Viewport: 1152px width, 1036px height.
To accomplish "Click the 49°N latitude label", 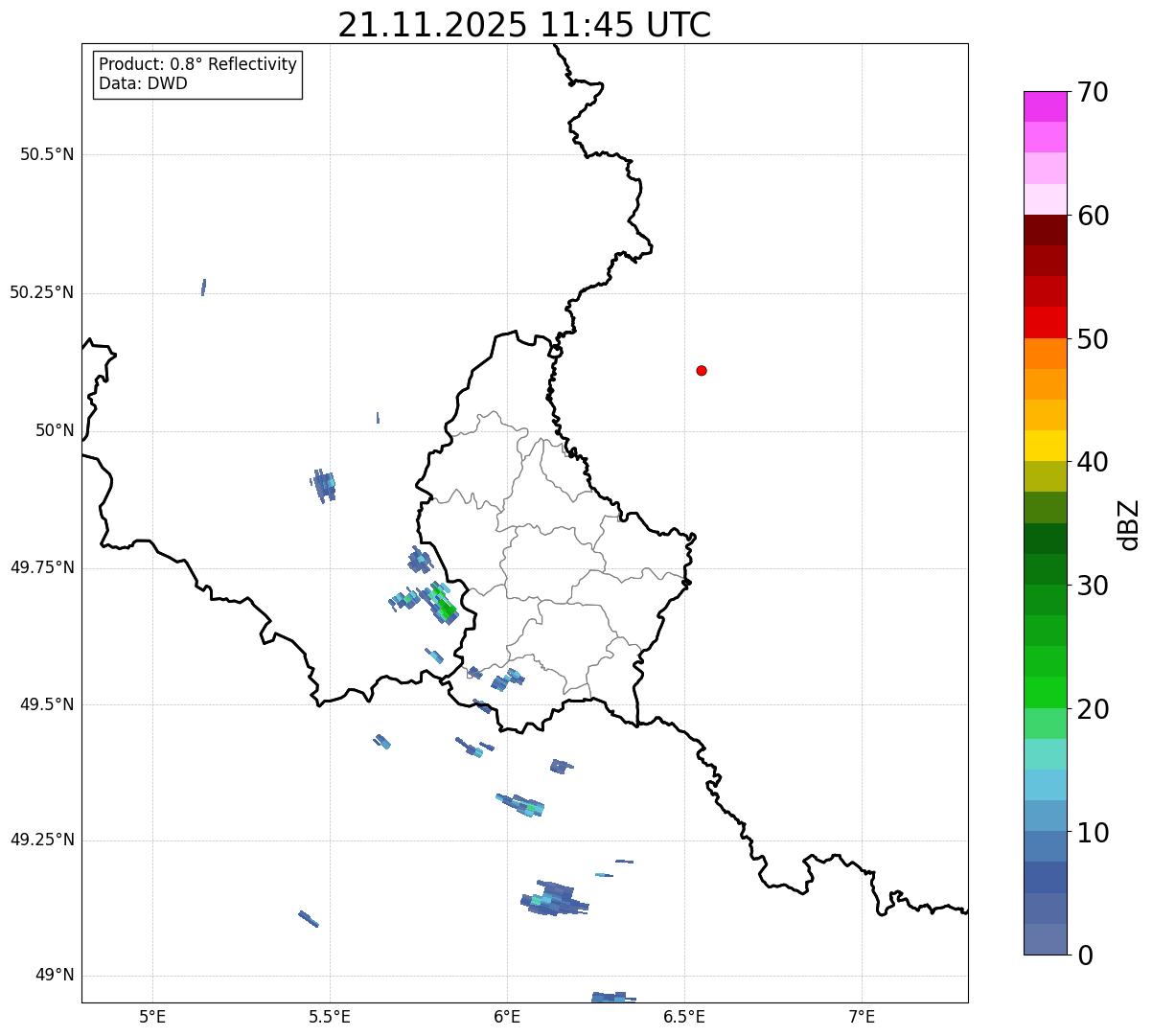I will coord(55,976).
